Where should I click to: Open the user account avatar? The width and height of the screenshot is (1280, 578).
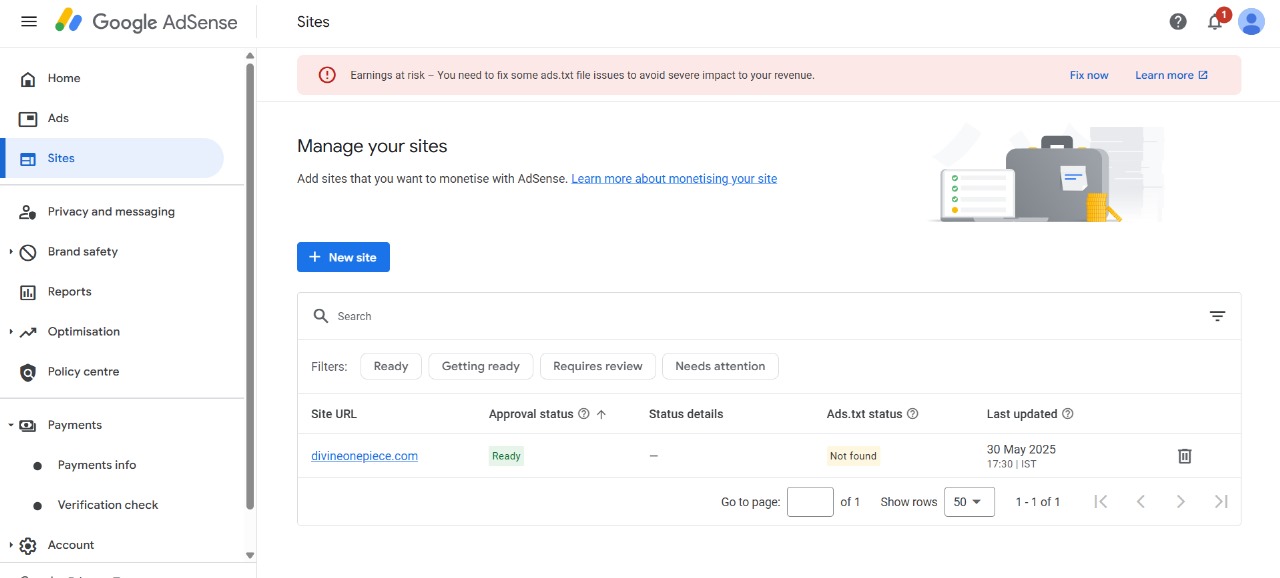[x=1251, y=21]
